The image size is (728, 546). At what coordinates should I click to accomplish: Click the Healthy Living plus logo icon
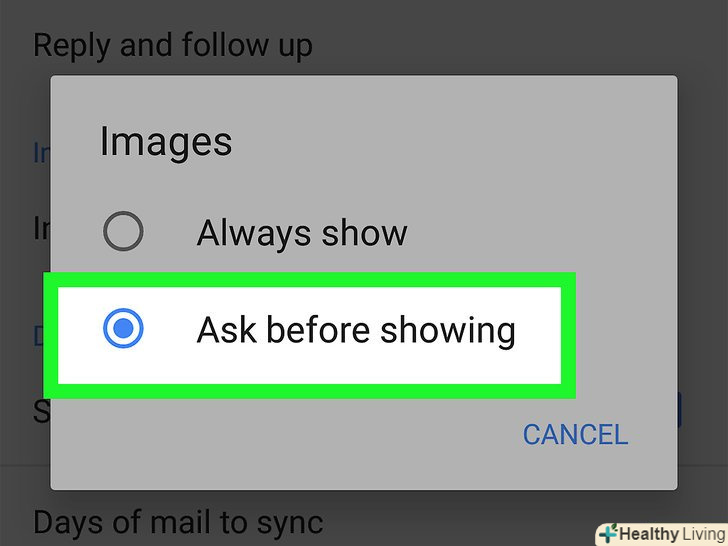[x=608, y=534]
